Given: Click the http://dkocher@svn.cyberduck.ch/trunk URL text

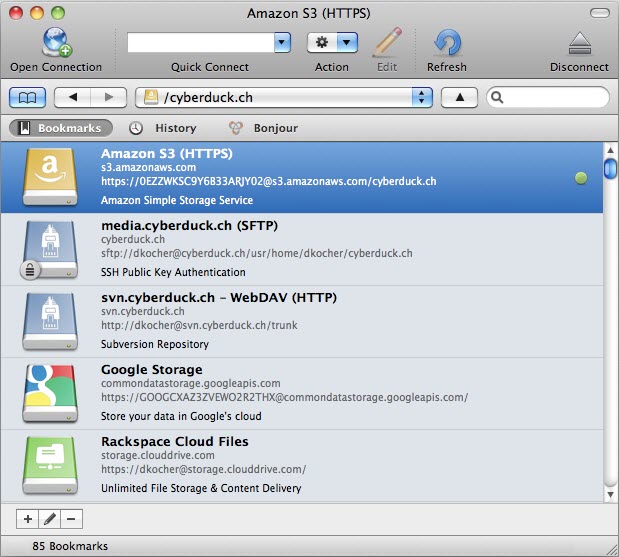Looking at the screenshot, I should [x=199, y=325].
